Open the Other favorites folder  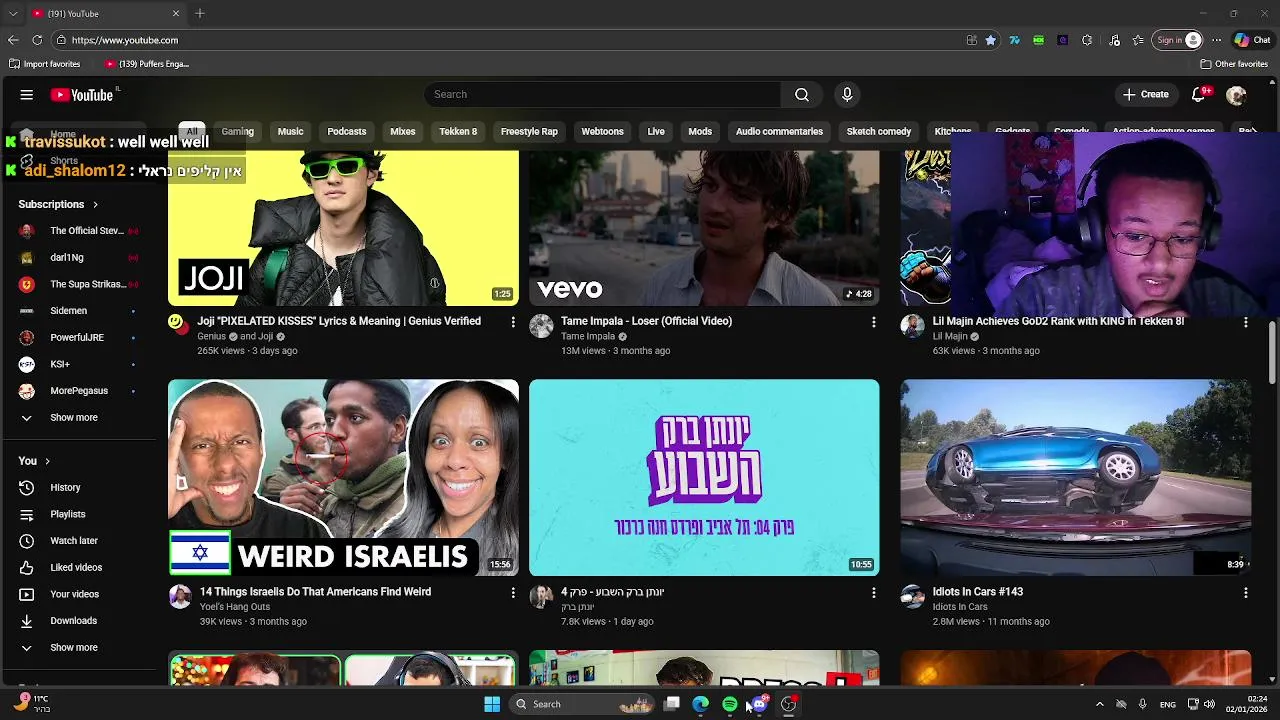point(1234,64)
